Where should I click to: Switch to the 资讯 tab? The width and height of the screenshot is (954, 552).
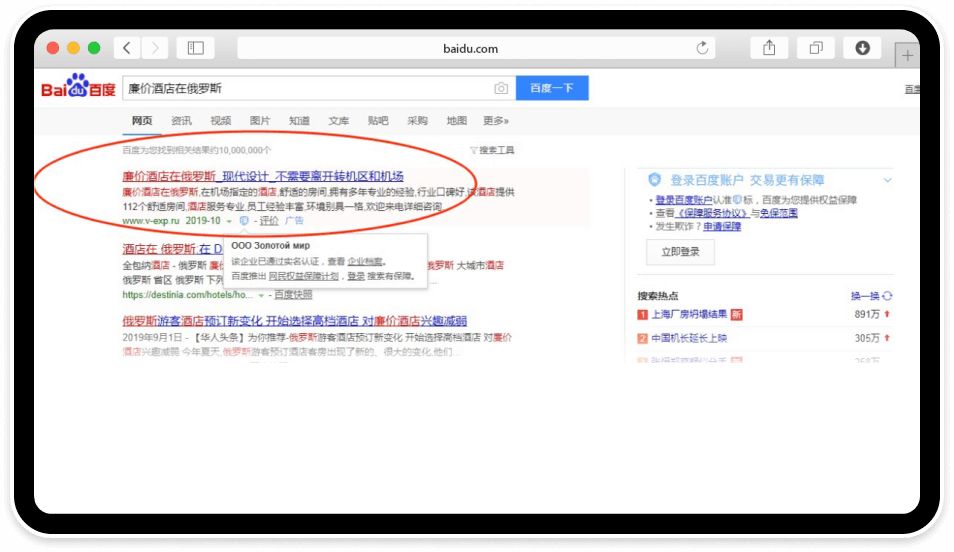pyautogui.click(x=181, y=121)
